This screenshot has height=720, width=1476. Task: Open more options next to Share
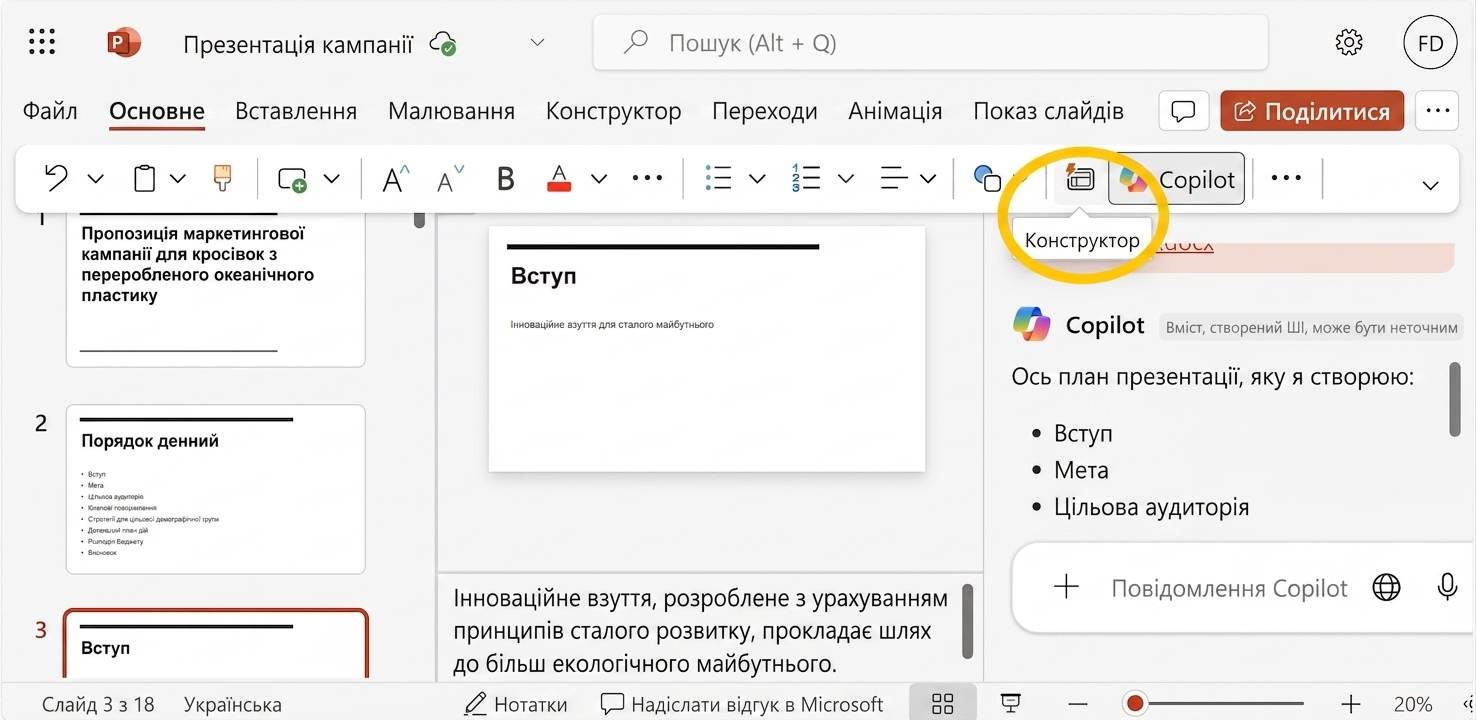1437,111
